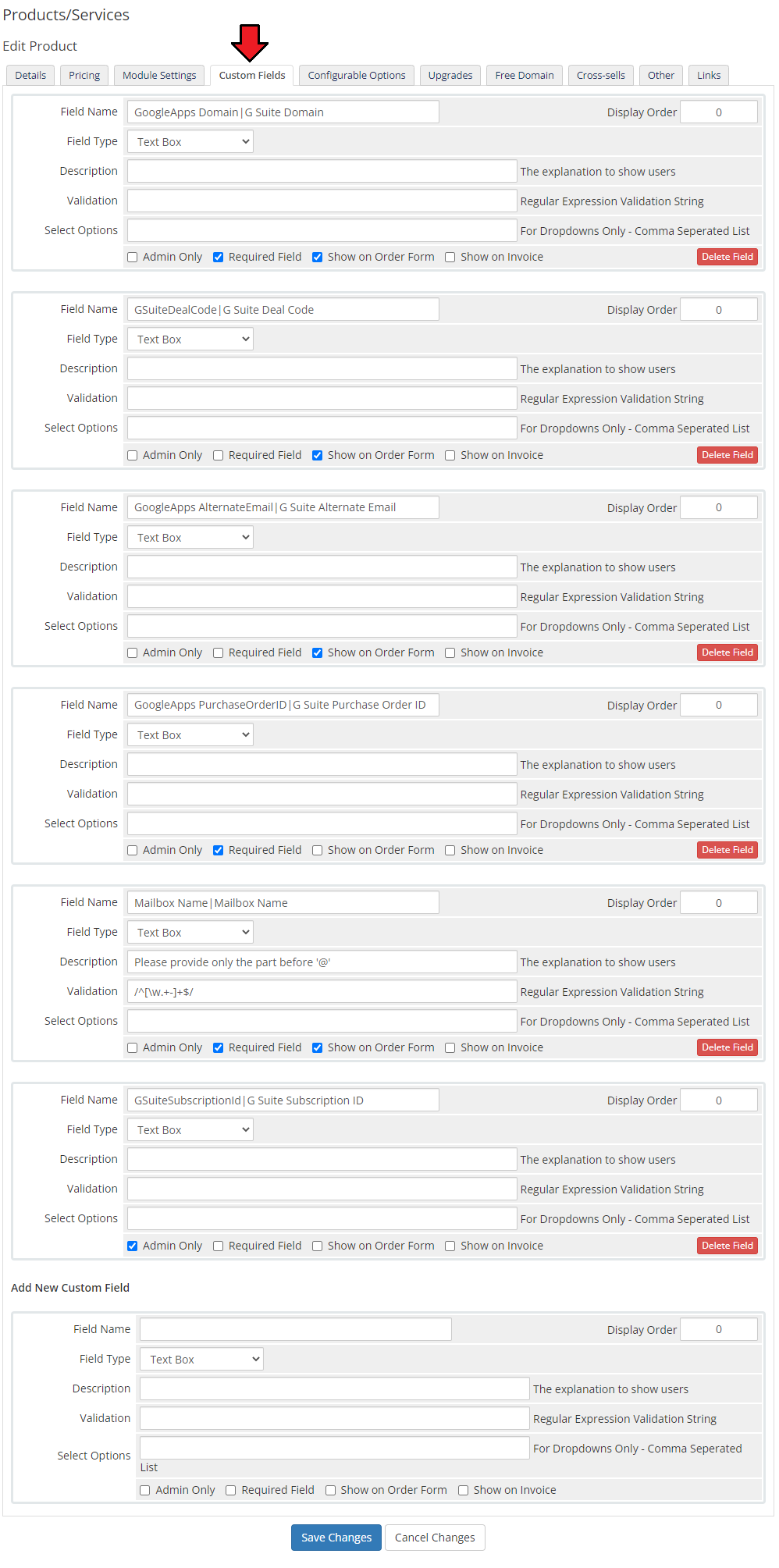Delete the GSuiteDealCode custom field
Image resolution: width=779 pixels, height=1568 pixels.
[727, 455]
